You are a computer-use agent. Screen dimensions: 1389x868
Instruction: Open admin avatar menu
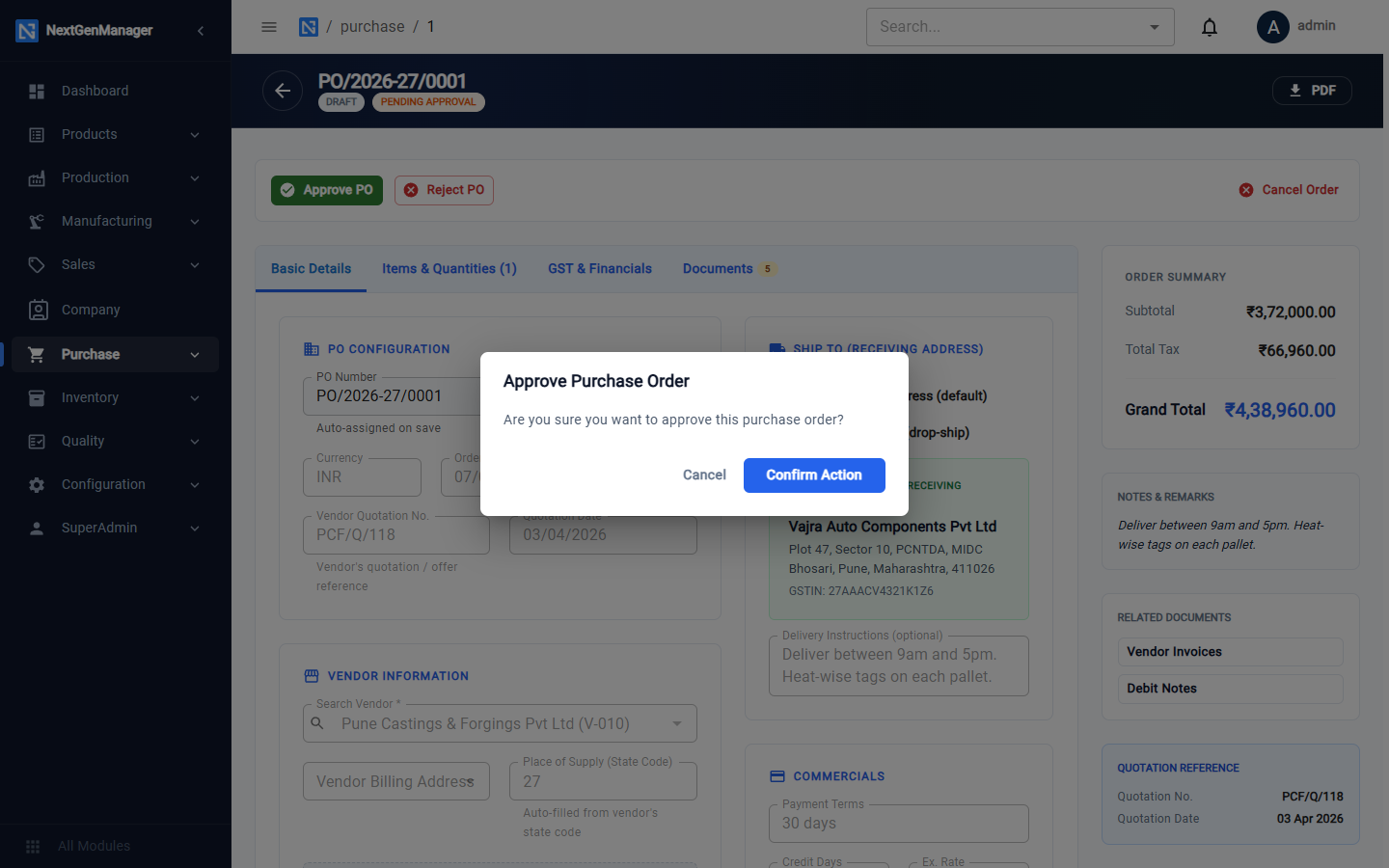pyautogui.click(x=1273, y=27)
